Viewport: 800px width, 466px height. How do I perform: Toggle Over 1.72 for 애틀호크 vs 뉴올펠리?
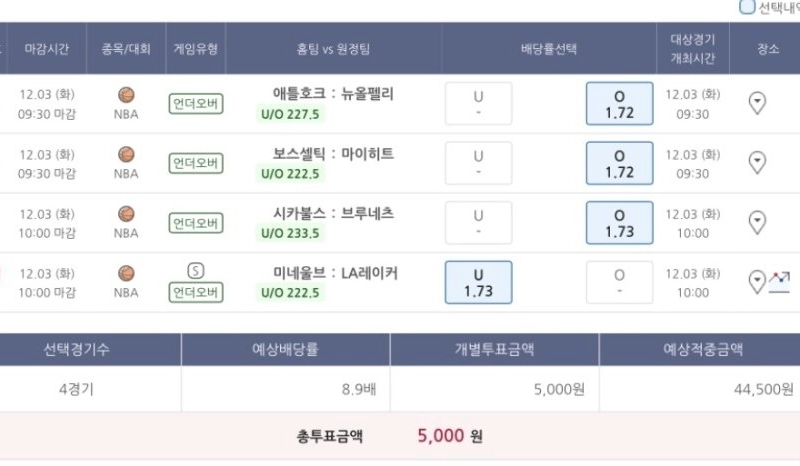point(619,103)
